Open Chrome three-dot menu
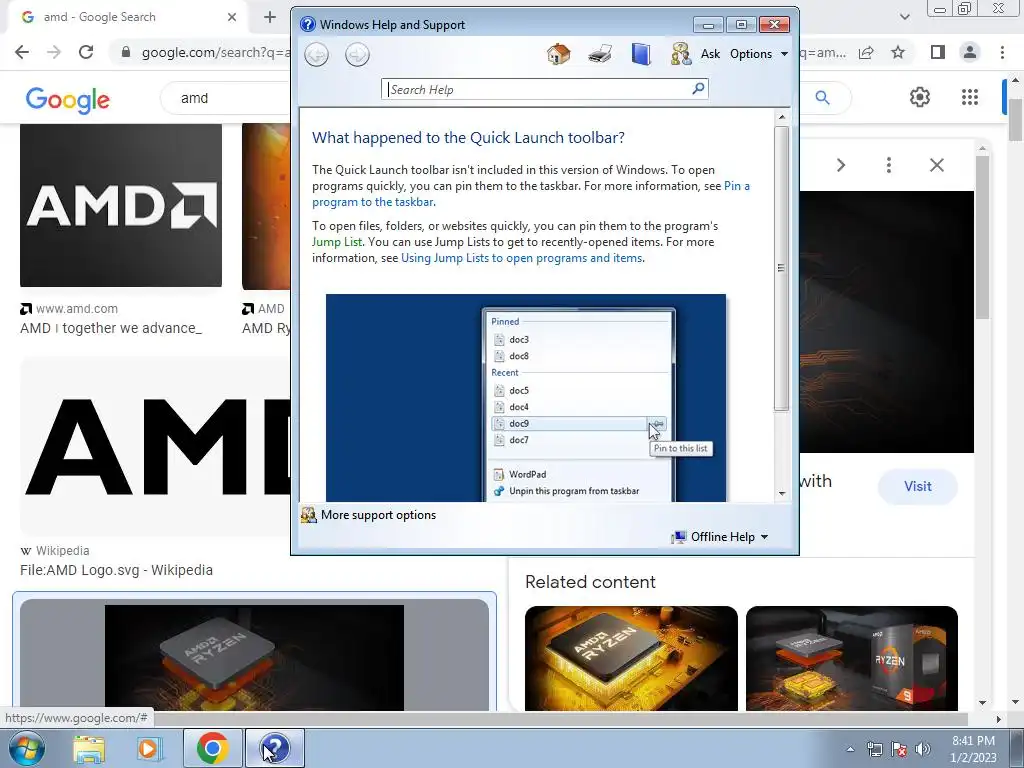The height and width of the screenshot is (768, 1024). click(x=1002, y=52)
